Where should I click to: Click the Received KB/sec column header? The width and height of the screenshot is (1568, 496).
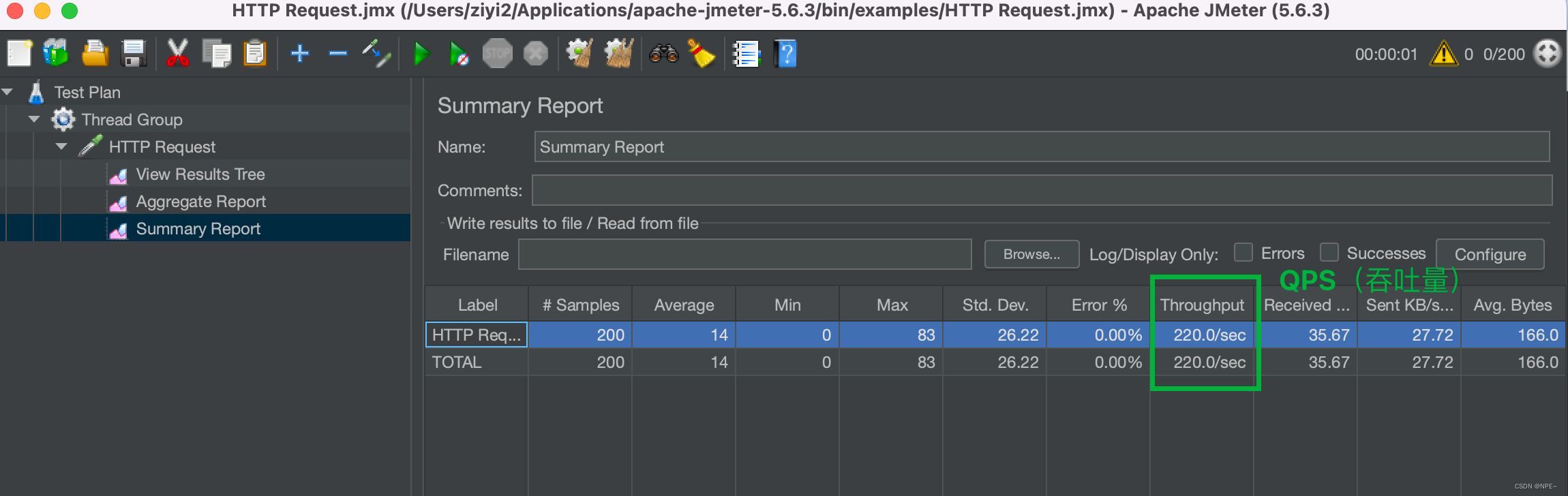pos(1306,305)
